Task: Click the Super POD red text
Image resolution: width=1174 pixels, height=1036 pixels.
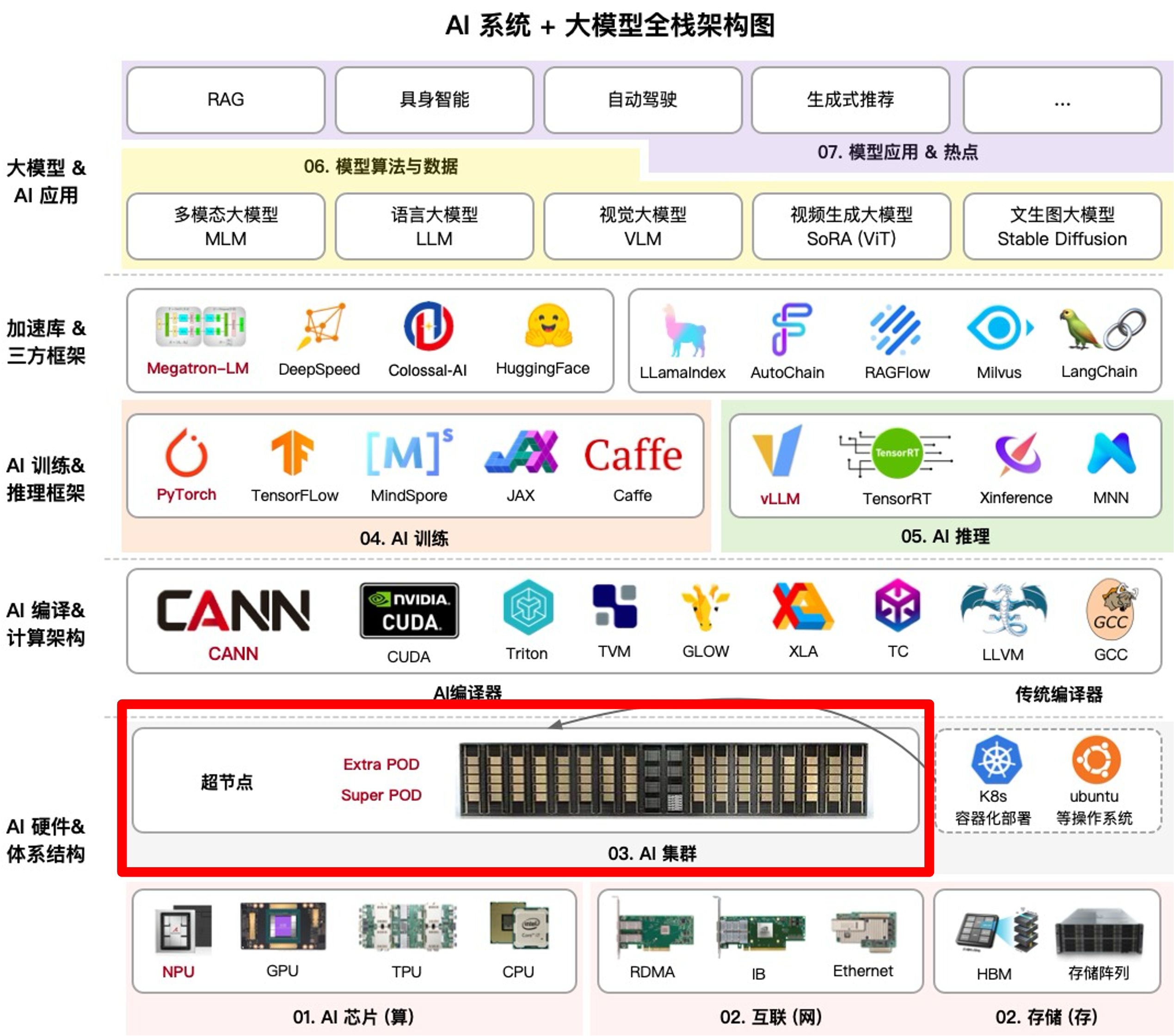Action: [381, 795]
